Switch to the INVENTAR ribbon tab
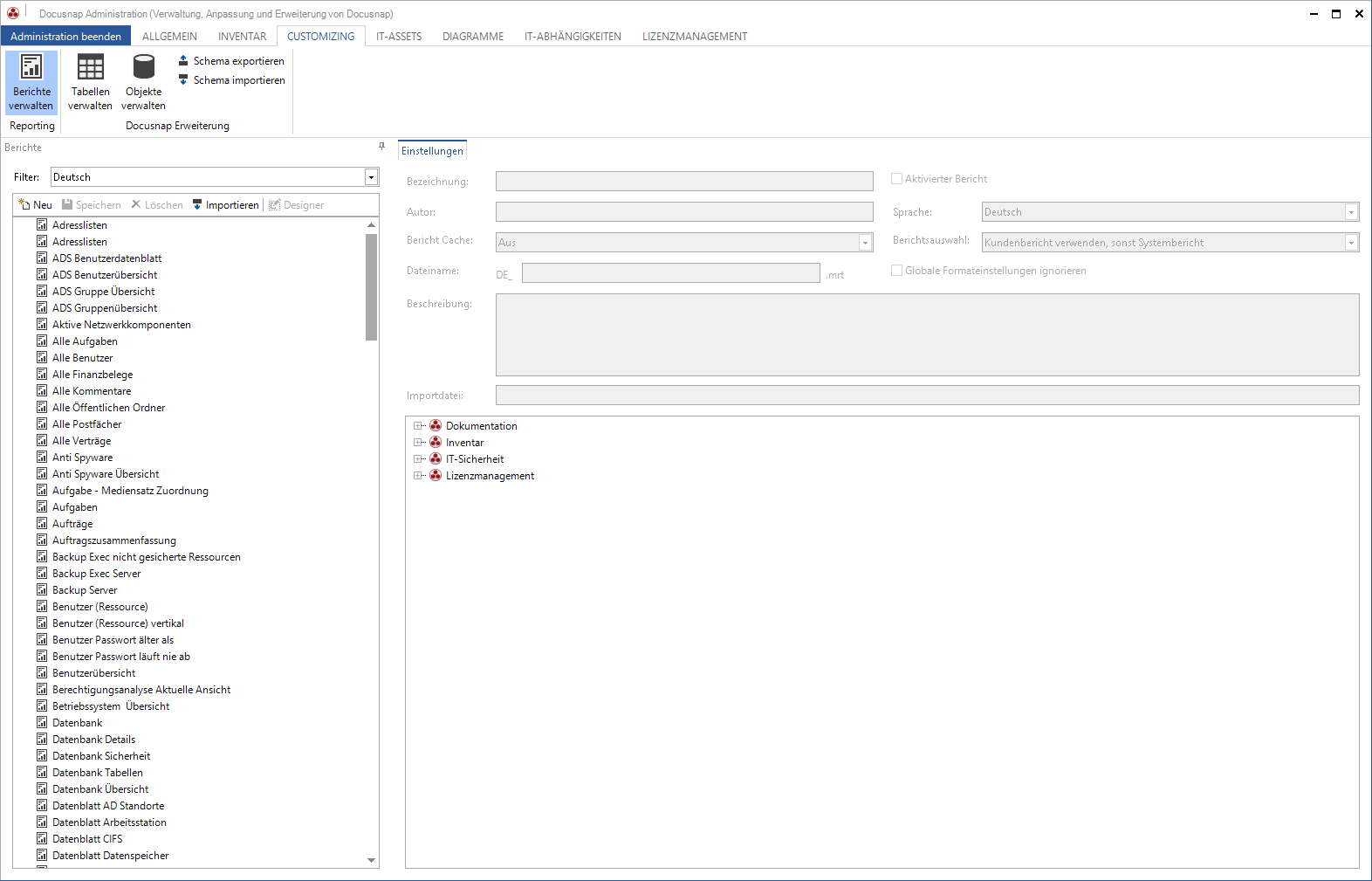 point(243,37)
